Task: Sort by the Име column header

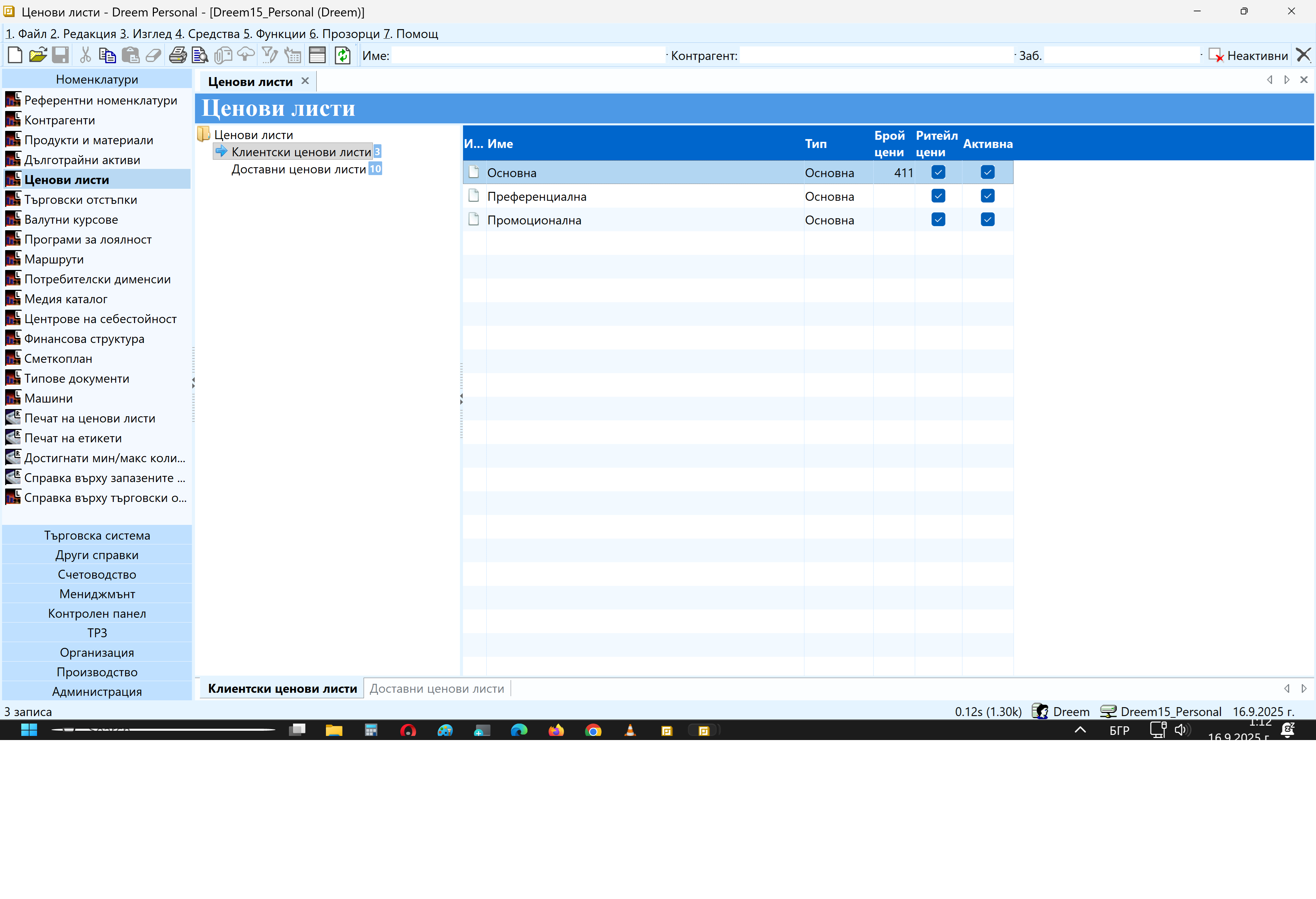Action: 645,144
